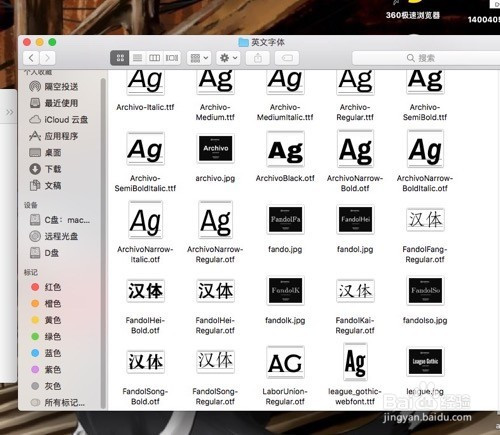The width and height of the screenshot is (500, 435).
Task: Select the fandolso.jpg thumbnail
Action: pyautogui.click(x=425, y=291)
